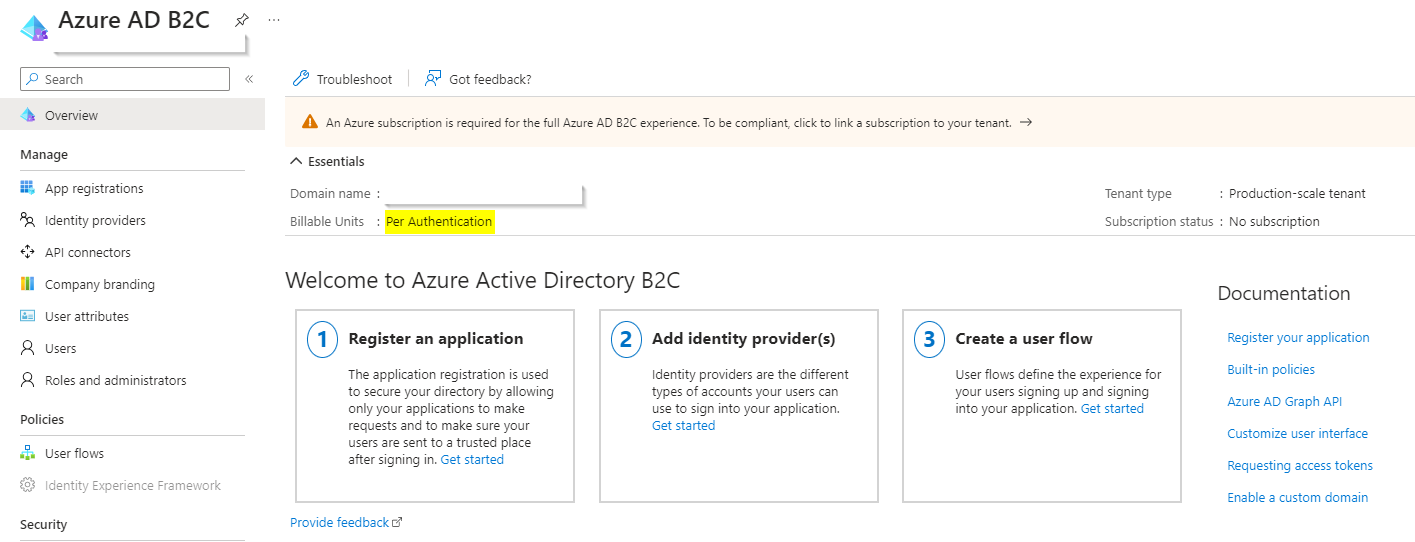Click step 2 circle icon
Viewport: 1415px width, 542px height.
click(626, 340)
